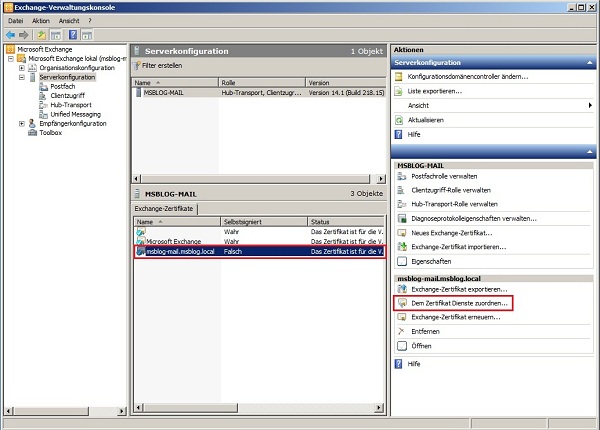This screenshot has height=430, width=600.
Task: Select Unified Messaging in the tree
Action: point(75,114)
